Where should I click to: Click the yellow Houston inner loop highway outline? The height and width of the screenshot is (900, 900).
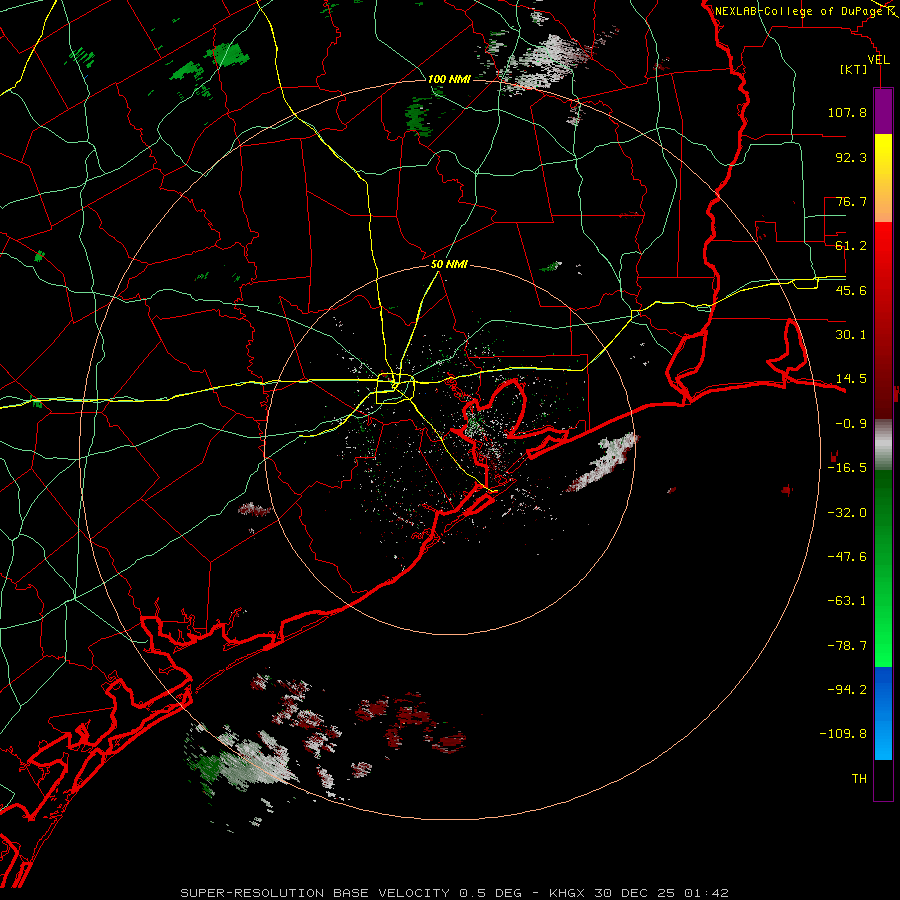pyautogui.click(x=395, y=389)
